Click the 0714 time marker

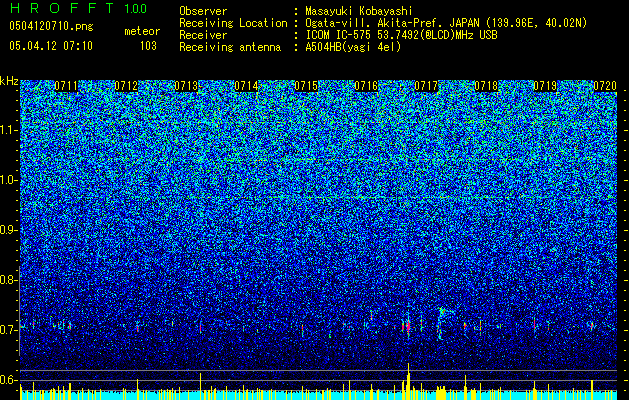246,86
